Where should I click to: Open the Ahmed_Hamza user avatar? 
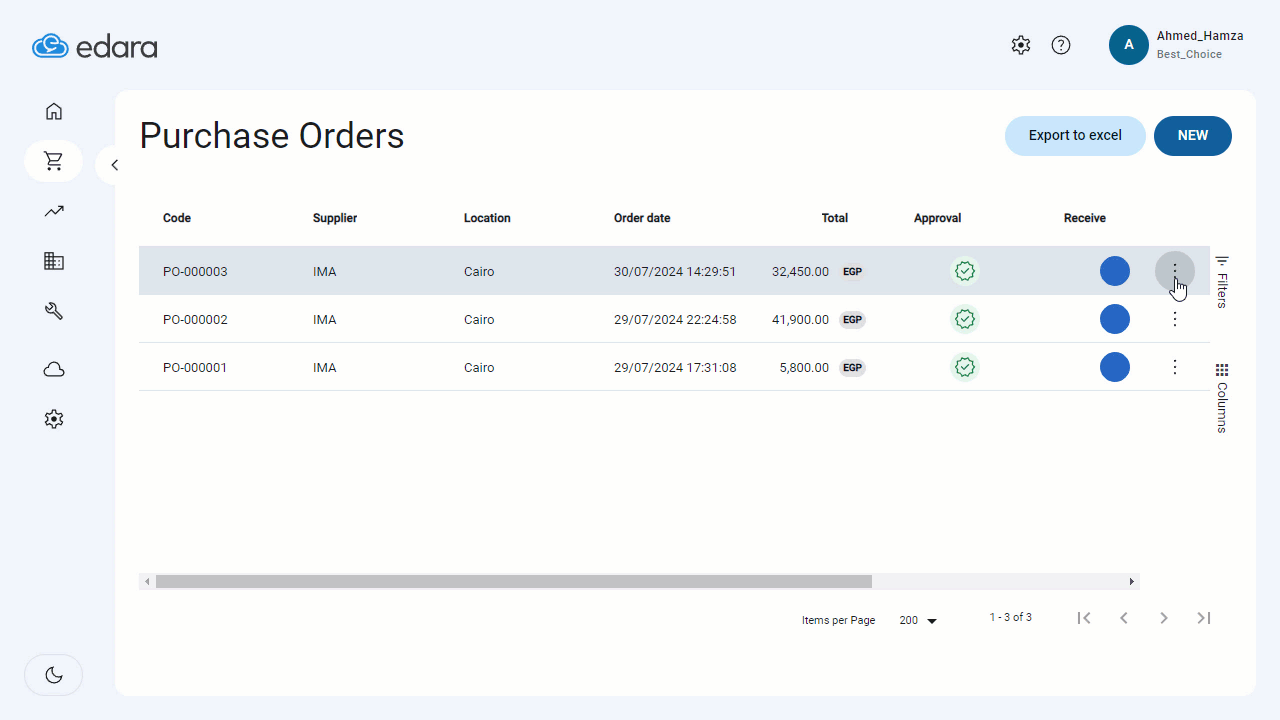[x=1129, y=45]
